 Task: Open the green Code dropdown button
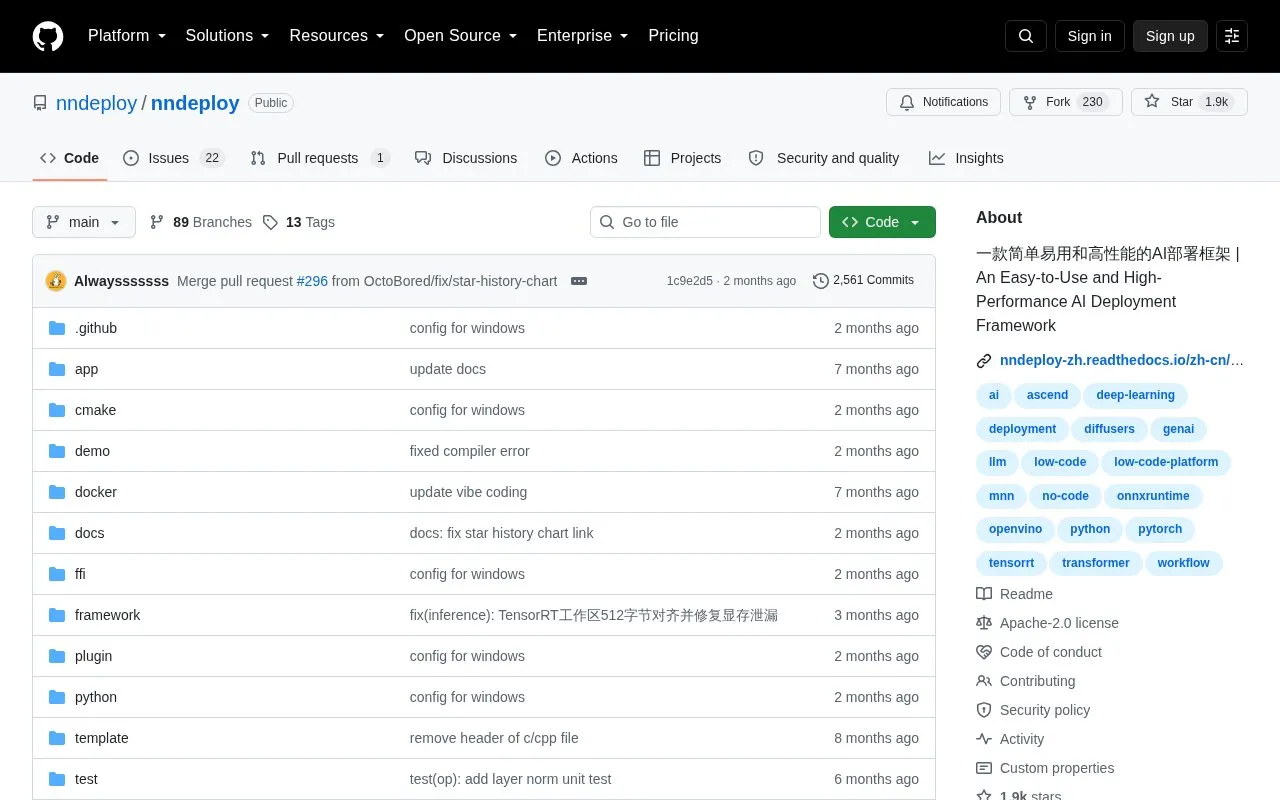(882, 222)
